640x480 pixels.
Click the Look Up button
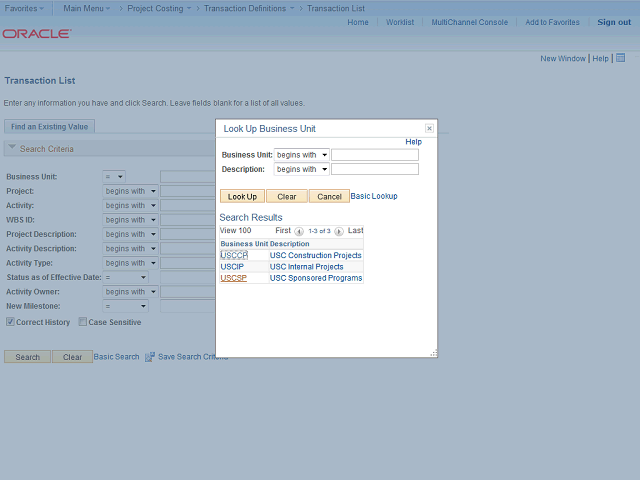tap(242, 196)
